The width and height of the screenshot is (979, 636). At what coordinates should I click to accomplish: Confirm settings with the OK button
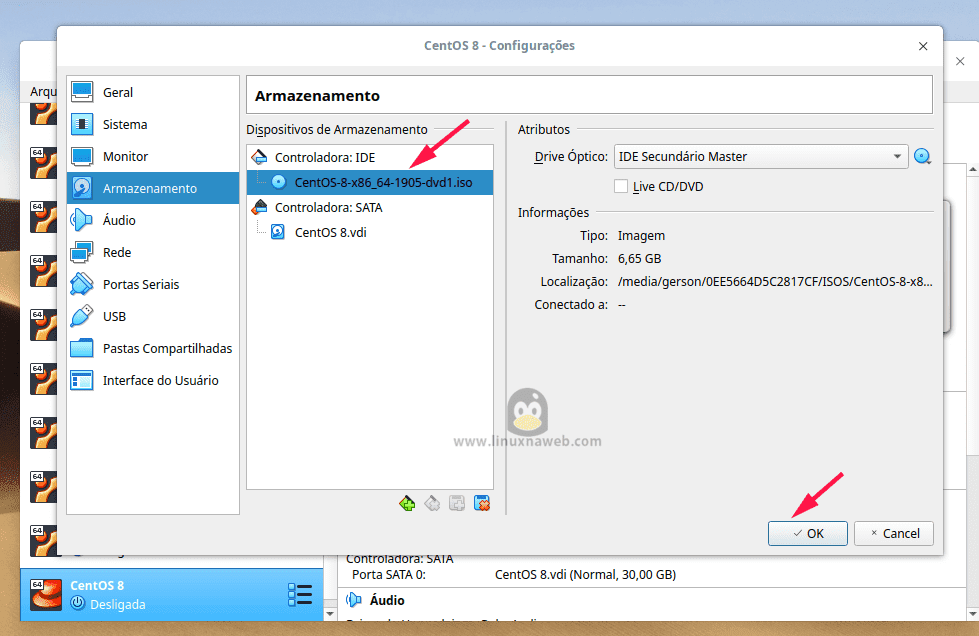(x=807, y=534)
